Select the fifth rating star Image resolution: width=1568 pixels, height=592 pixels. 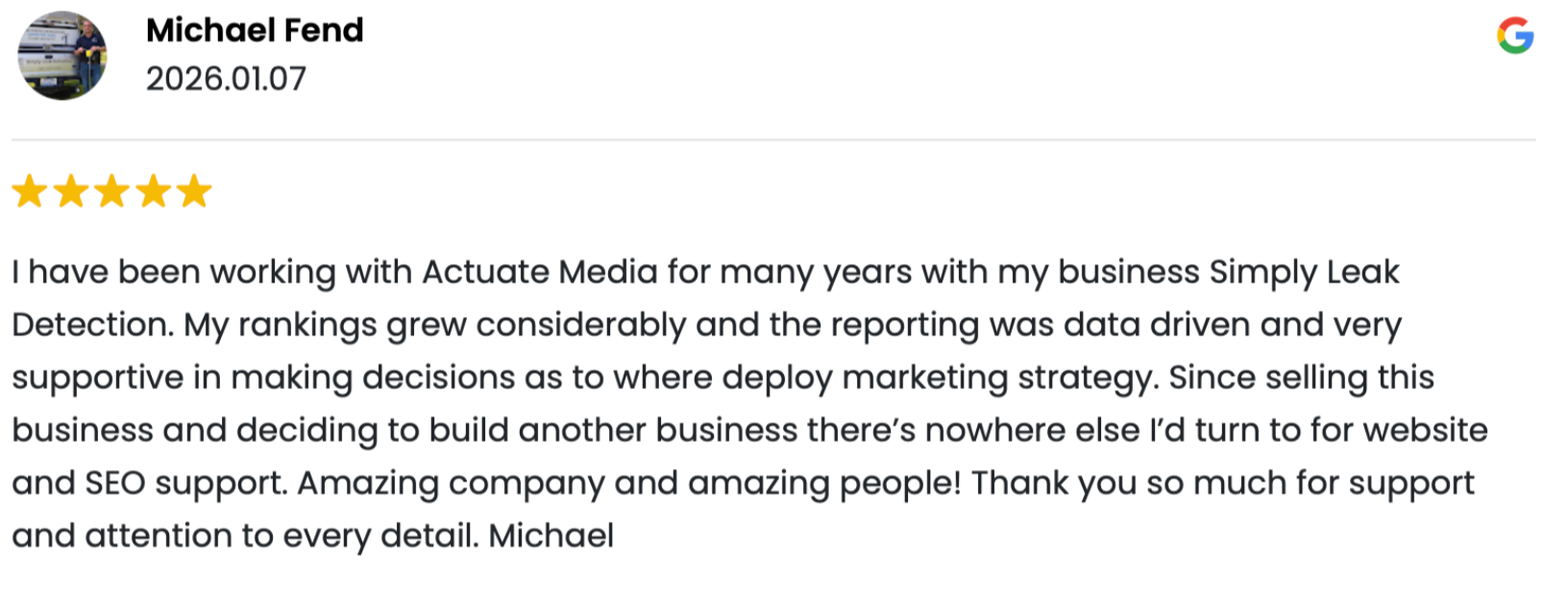194,191
